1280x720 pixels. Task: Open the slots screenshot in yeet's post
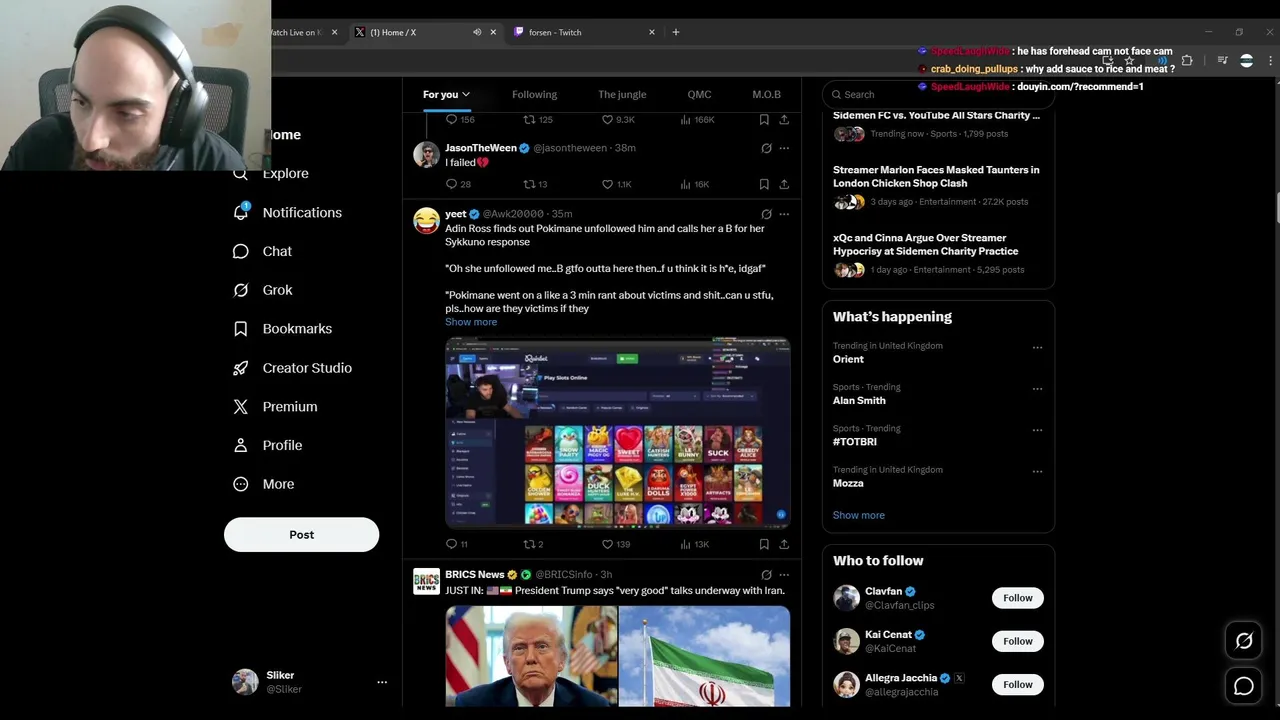tap(618, 432)
